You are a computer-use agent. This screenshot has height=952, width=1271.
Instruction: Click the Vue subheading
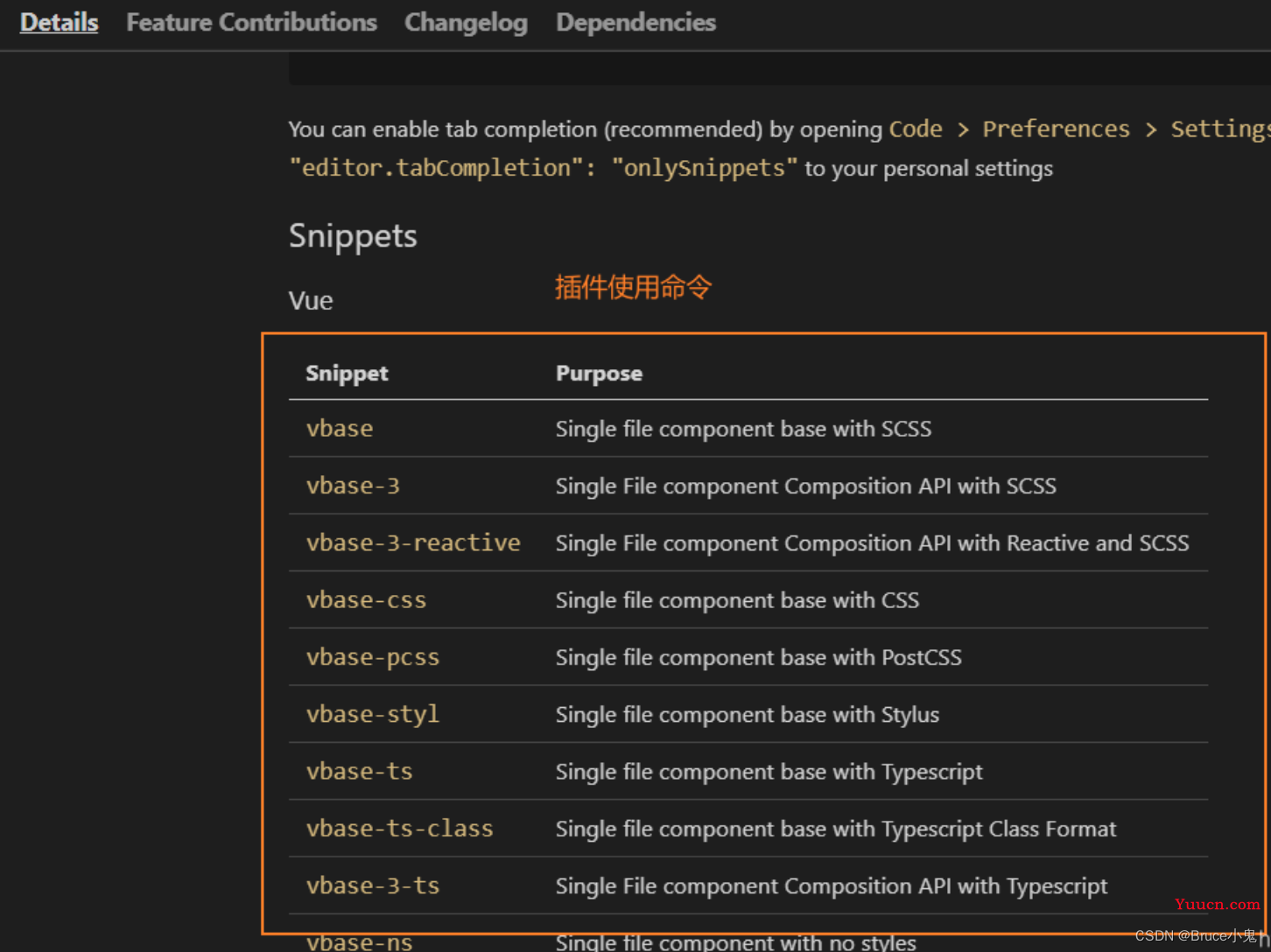click(x=311, y=301)
